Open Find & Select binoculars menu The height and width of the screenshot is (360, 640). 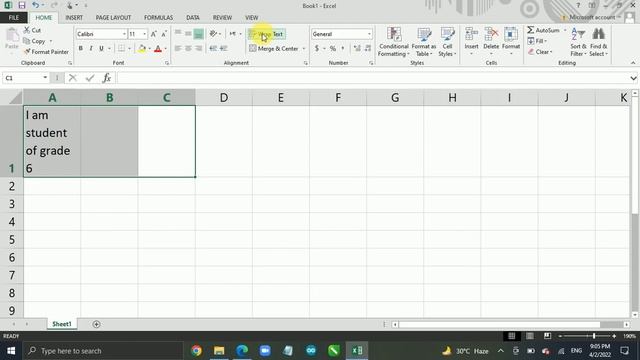598,42
